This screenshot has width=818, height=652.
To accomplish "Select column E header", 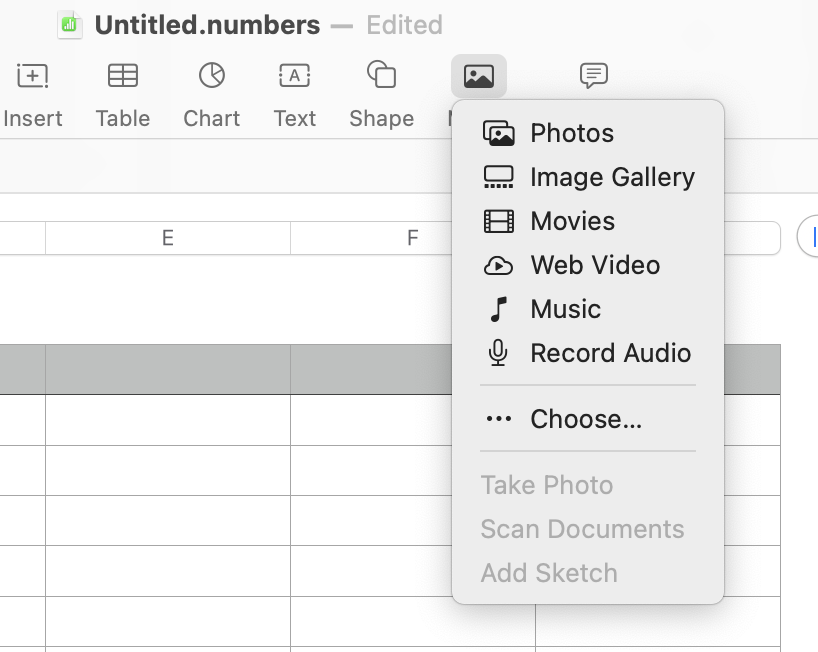I will pyautogui.click(x=167, y=238).
